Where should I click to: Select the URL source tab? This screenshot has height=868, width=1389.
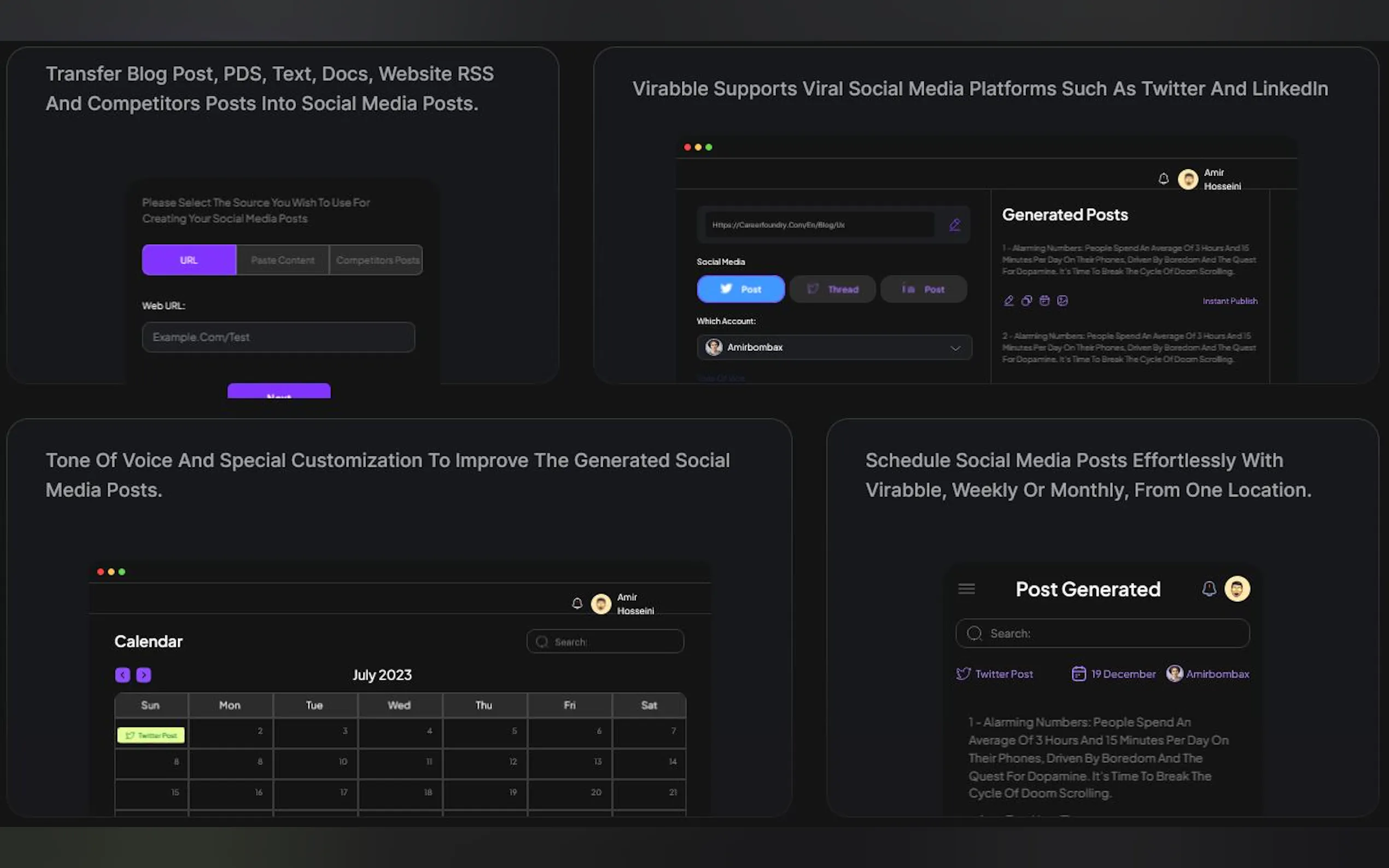pyautogui.click(x=189, y=260)
